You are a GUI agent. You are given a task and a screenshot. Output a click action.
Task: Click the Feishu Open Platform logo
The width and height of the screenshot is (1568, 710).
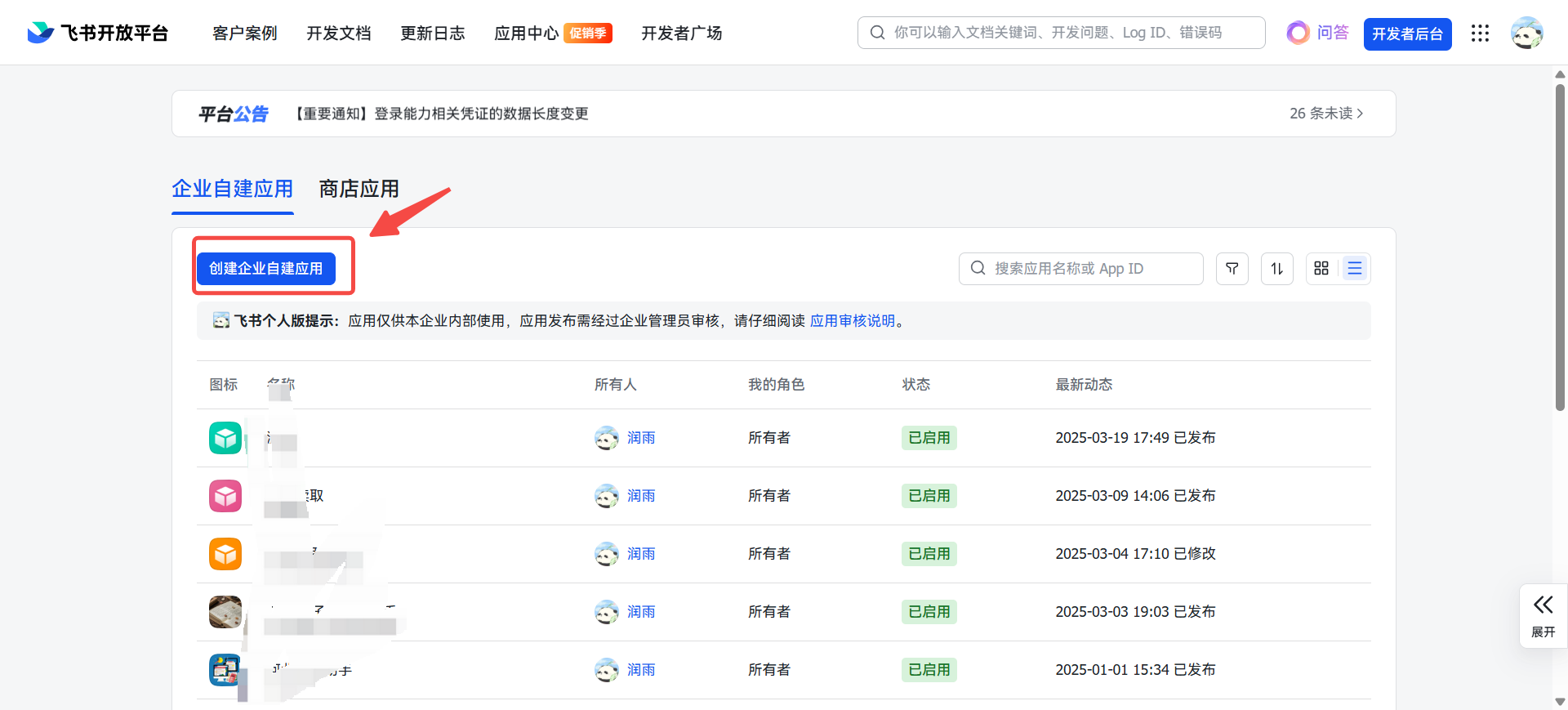click(97, 33)
